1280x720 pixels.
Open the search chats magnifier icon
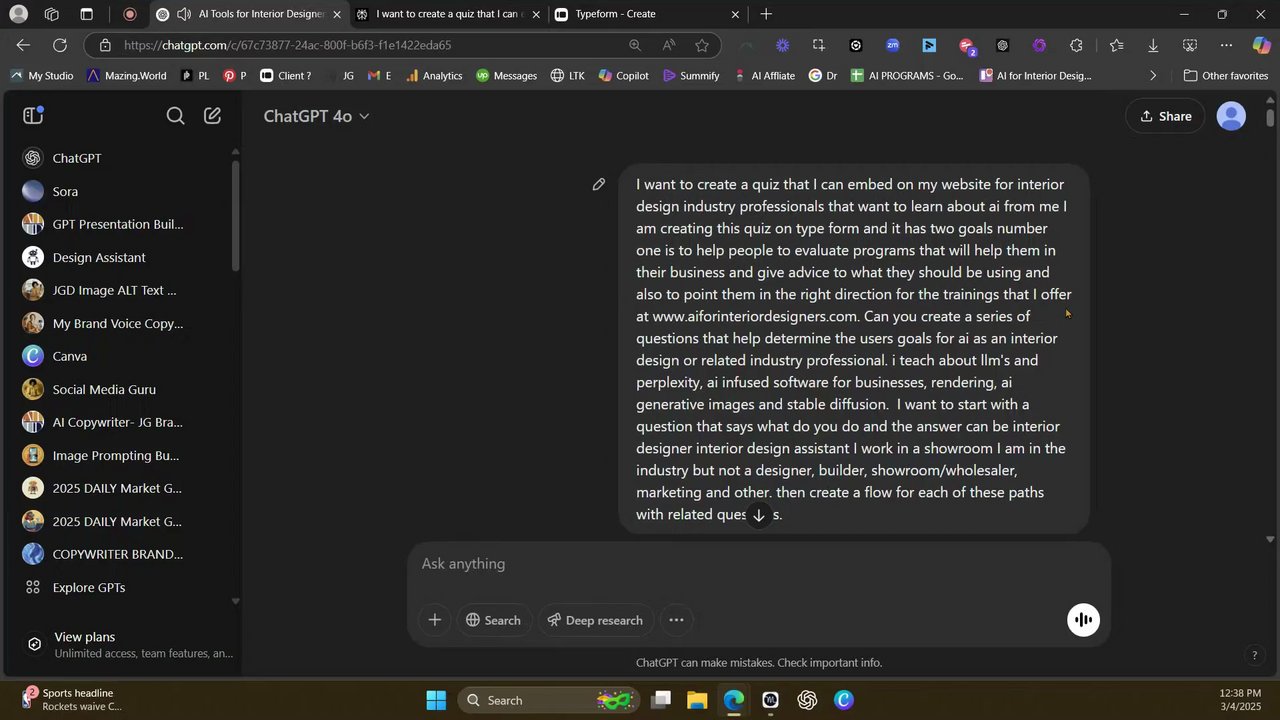[175, 116]
